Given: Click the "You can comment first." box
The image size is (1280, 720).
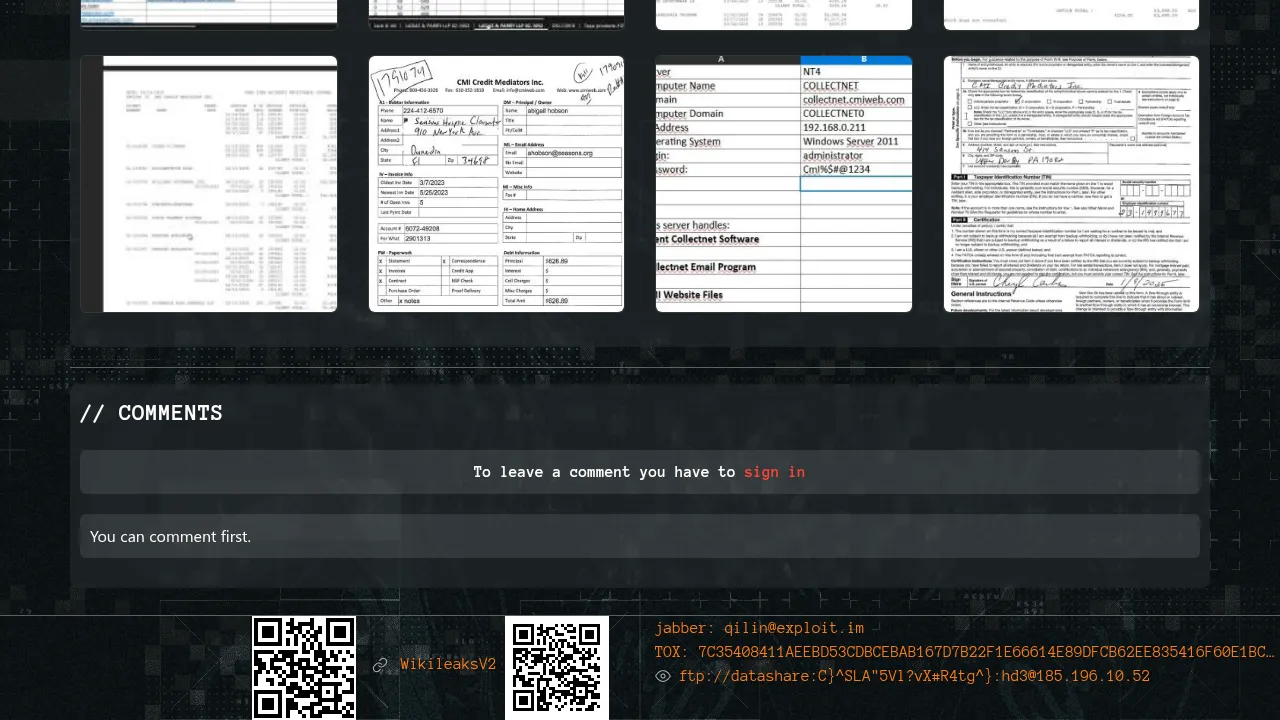Looking at the screenshot, I should 640,536.
